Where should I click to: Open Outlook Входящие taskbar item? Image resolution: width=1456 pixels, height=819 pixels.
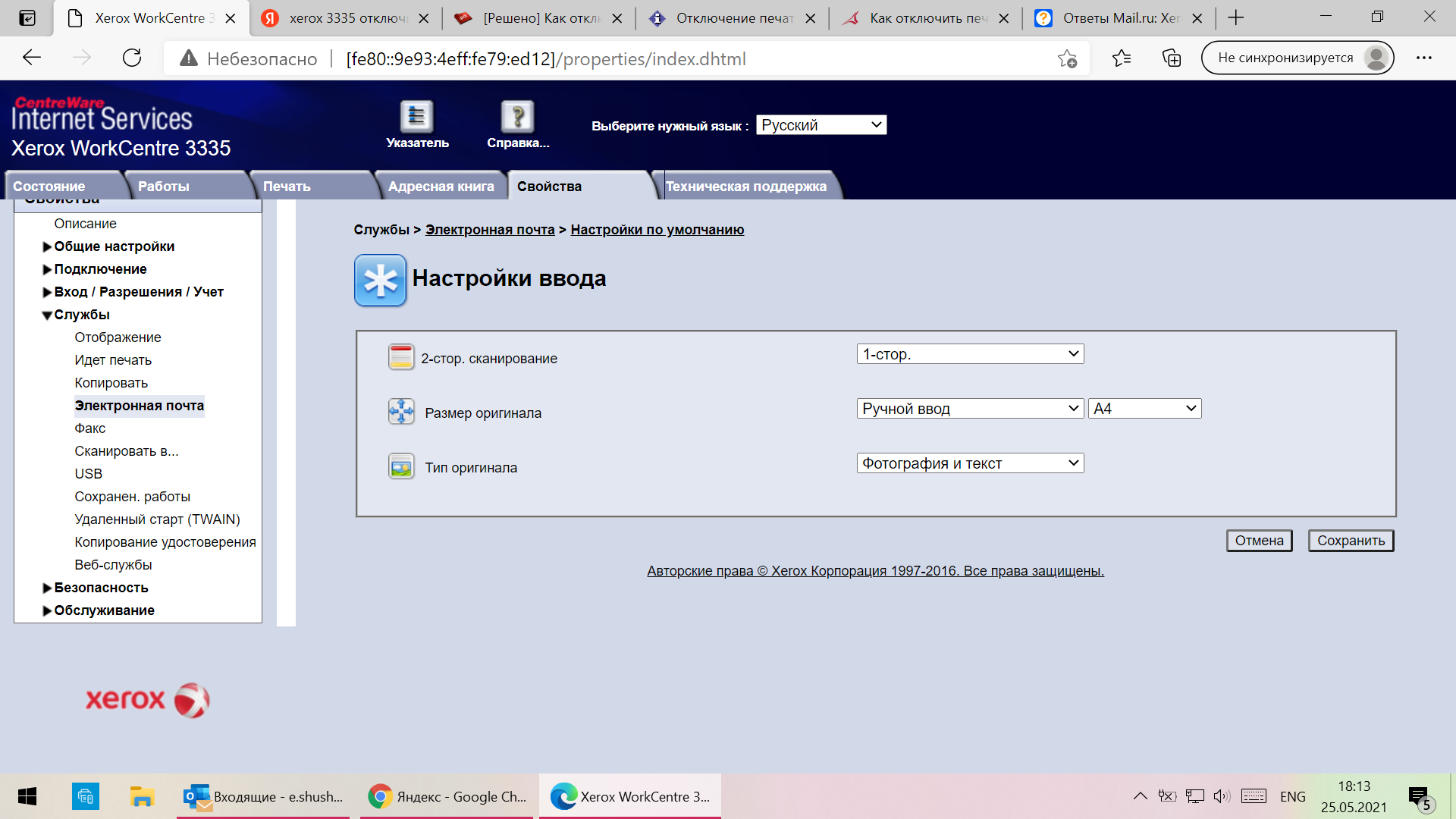[x=263, y=796]
